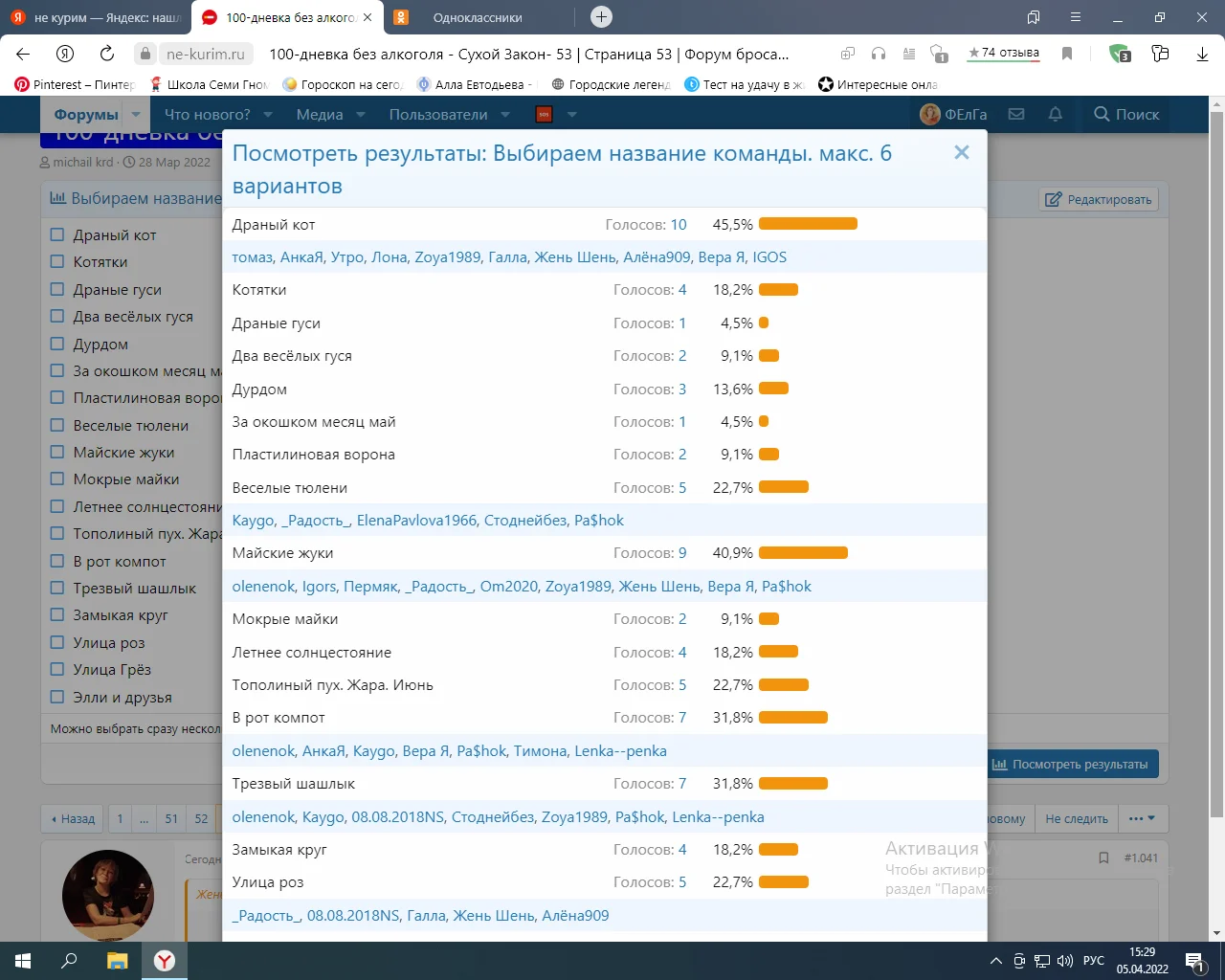
Task: Select the Элли и друзья checkbox
Action: point(57,697)
